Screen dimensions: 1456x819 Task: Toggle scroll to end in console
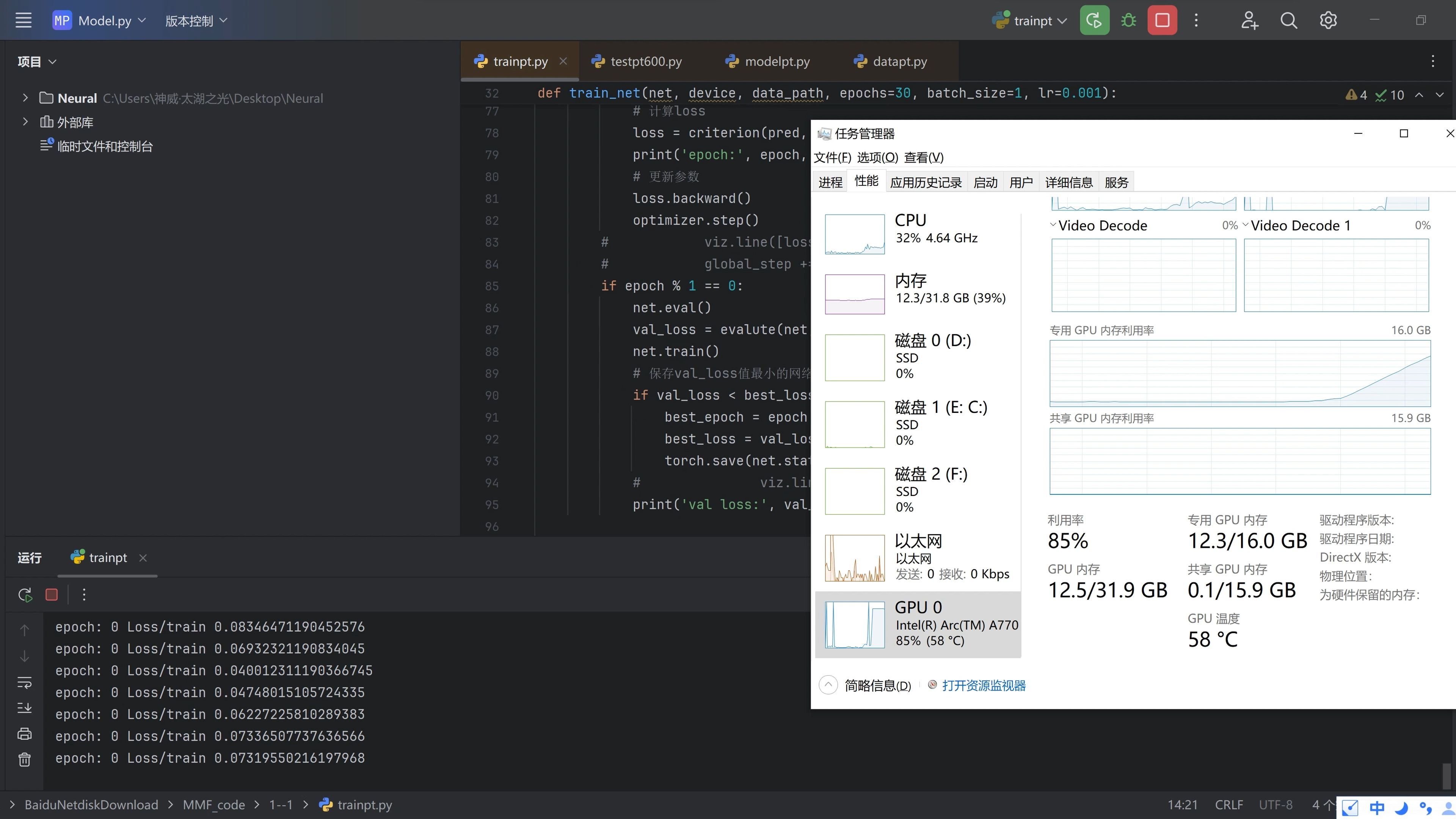coord(24,708)
